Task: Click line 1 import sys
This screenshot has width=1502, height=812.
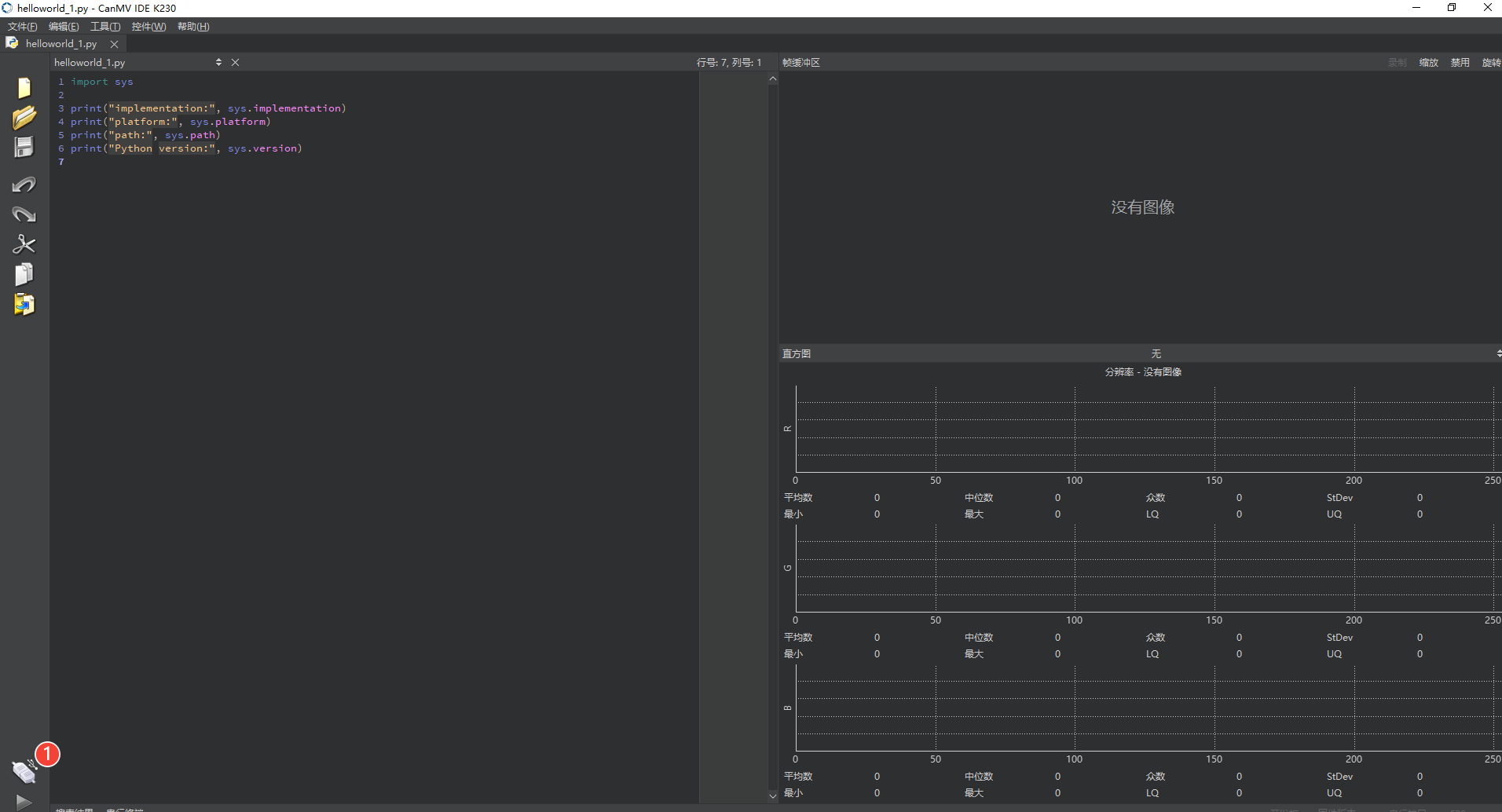Action: pyautogui.click(x=102, y=82)
